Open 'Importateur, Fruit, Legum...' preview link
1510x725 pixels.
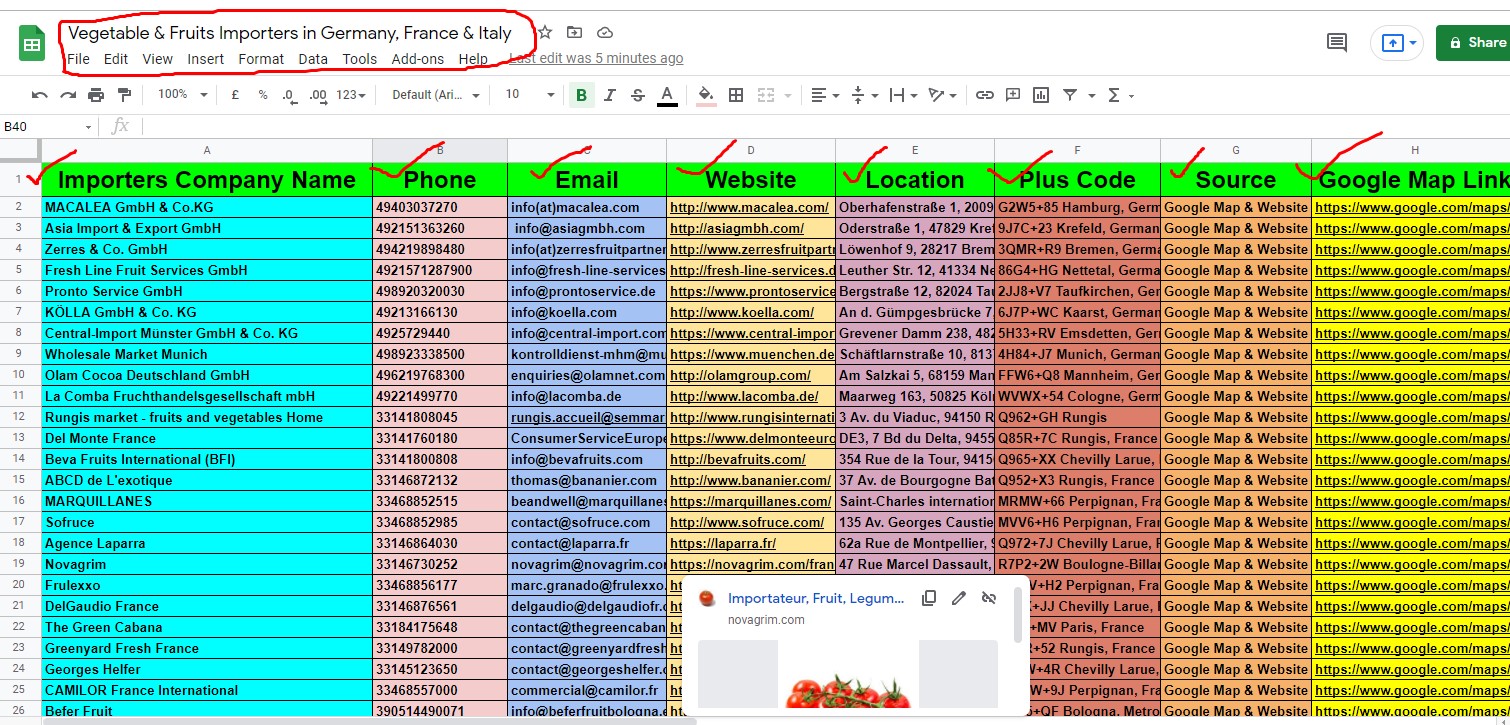click(x=816, y=598)
